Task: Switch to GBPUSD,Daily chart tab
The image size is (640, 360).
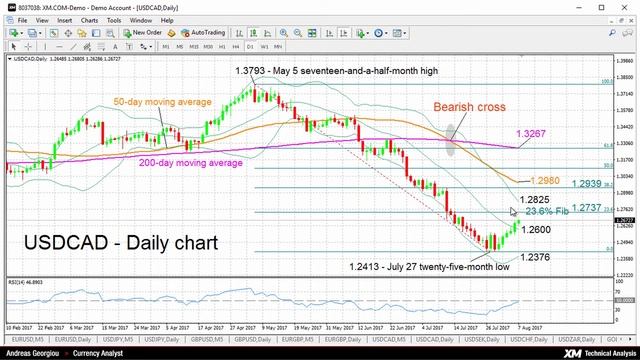Action: [253, 340]
